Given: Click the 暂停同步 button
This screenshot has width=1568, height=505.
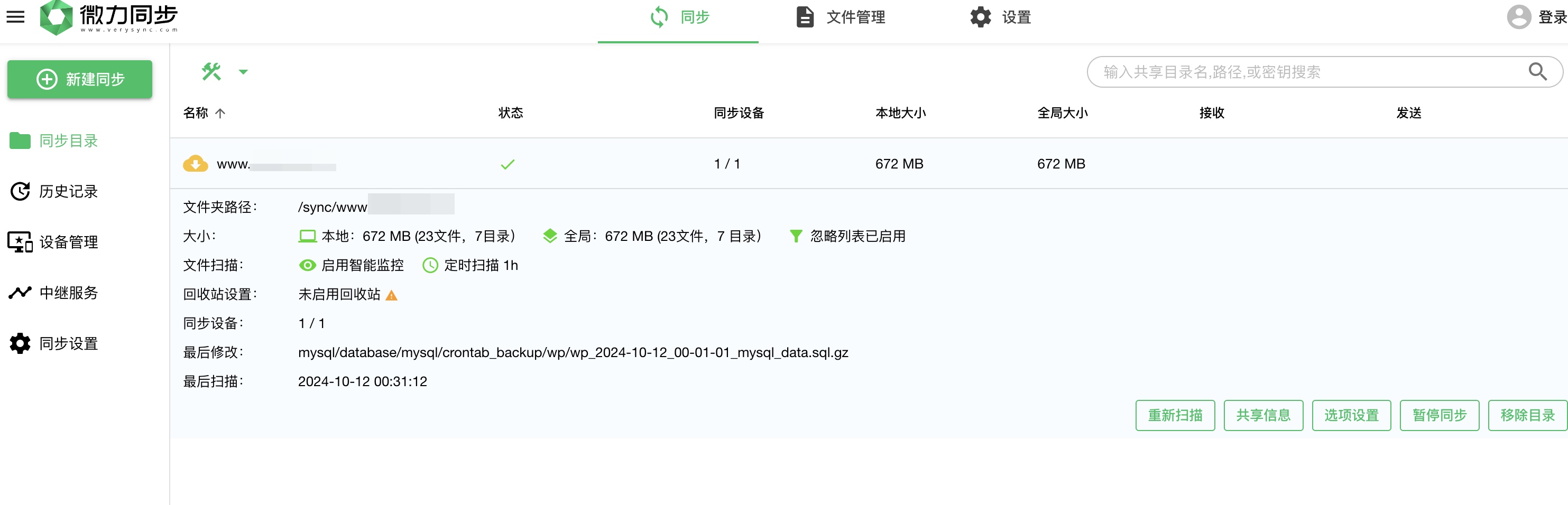Looking at the screenshot, I should tap(1440, 416).
